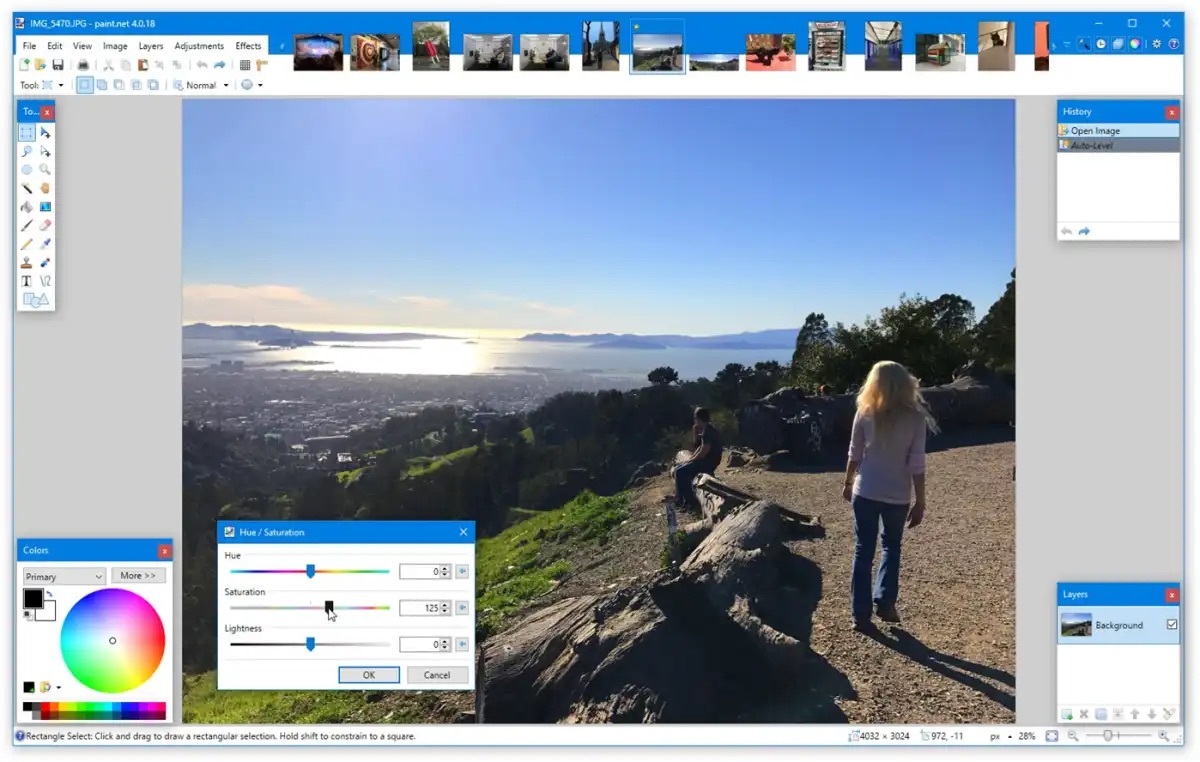1200x762 pixels.
Task: Select the Open Image history entry
Action: 1118,131
